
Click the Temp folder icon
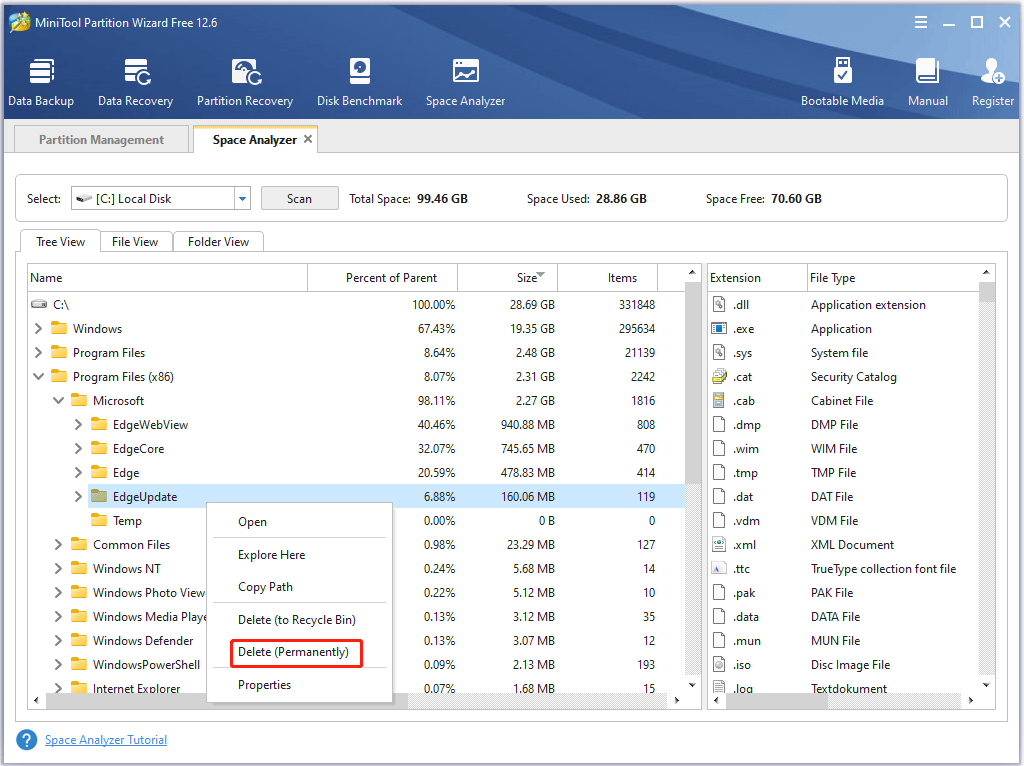[99, 520]
